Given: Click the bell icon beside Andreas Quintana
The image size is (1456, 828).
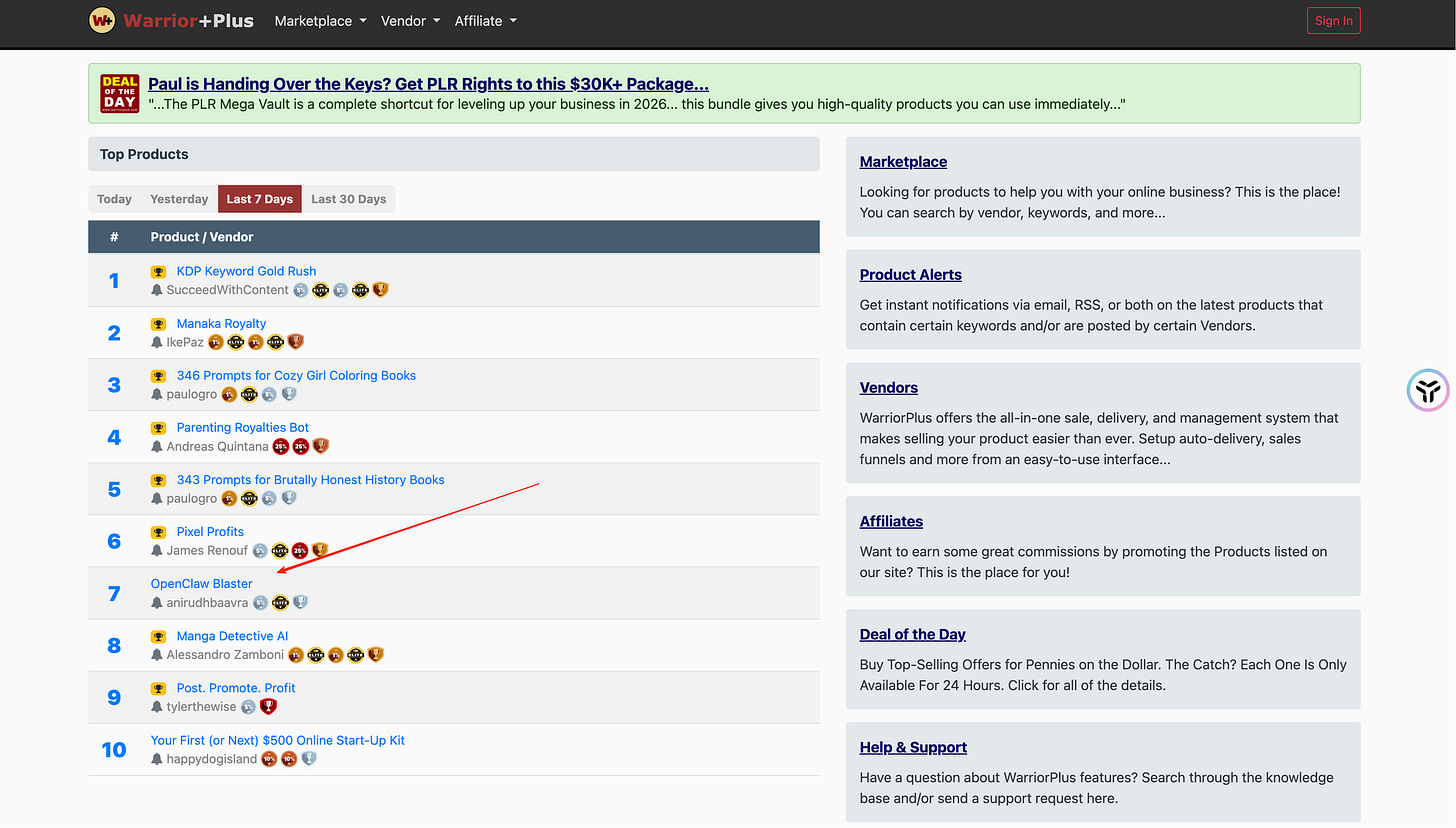Looking at the screenshot, I should click(157, 446).
